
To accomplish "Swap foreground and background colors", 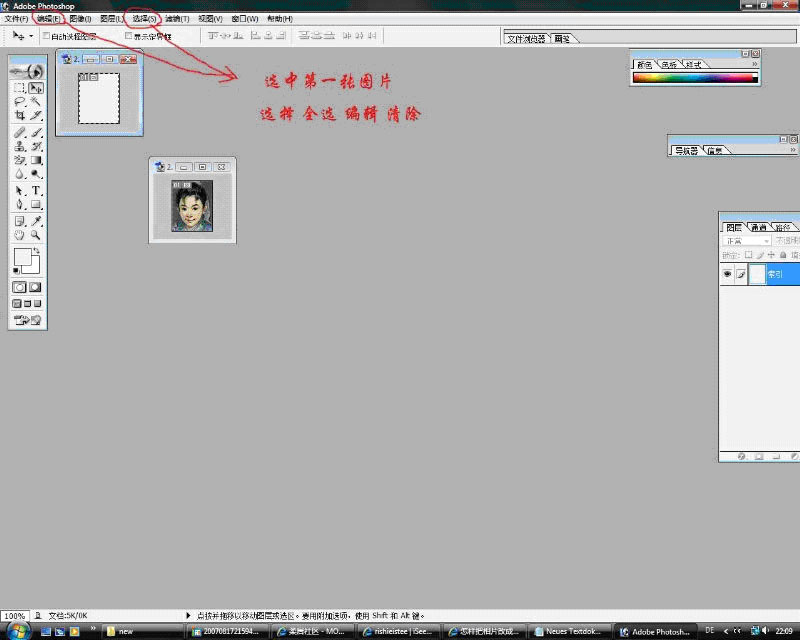I will click(36, 251).
